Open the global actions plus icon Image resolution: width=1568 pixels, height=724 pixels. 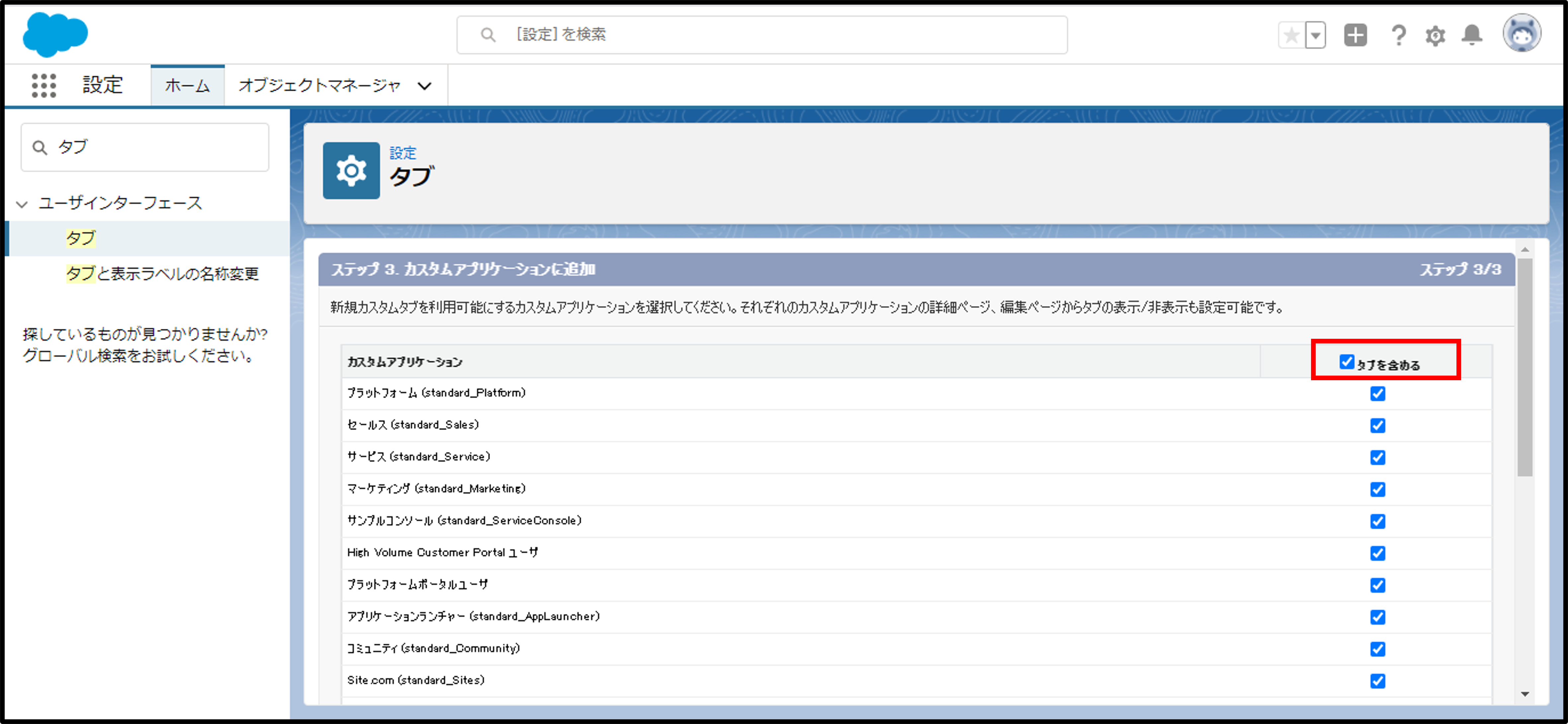(1355, 35)
